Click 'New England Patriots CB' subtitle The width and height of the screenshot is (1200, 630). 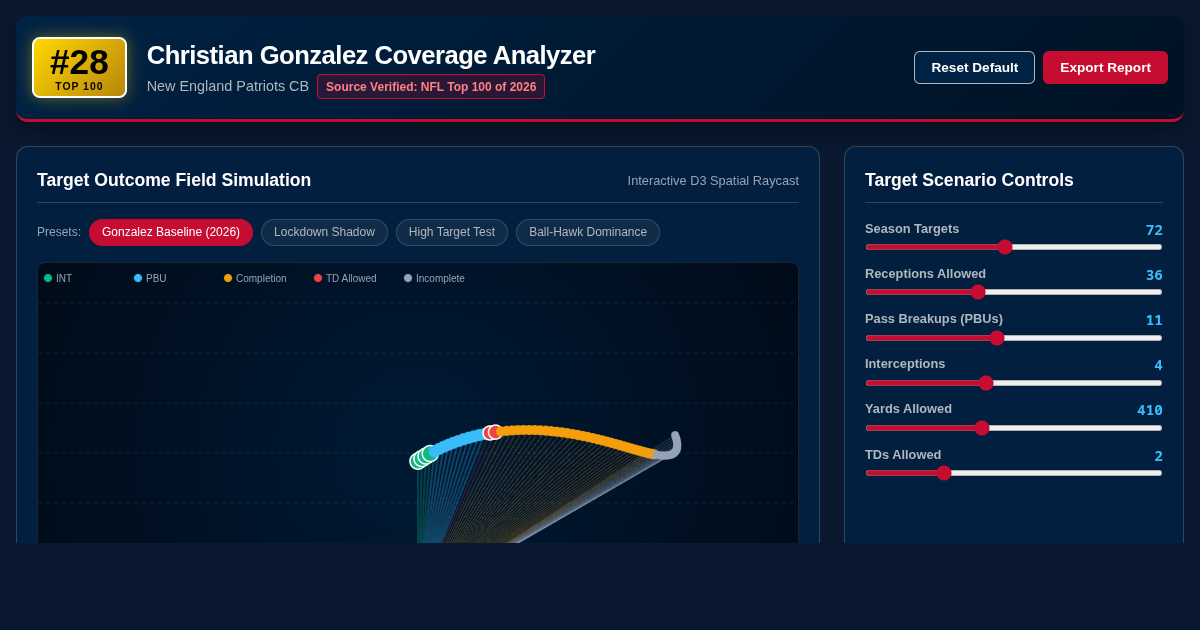228,86
